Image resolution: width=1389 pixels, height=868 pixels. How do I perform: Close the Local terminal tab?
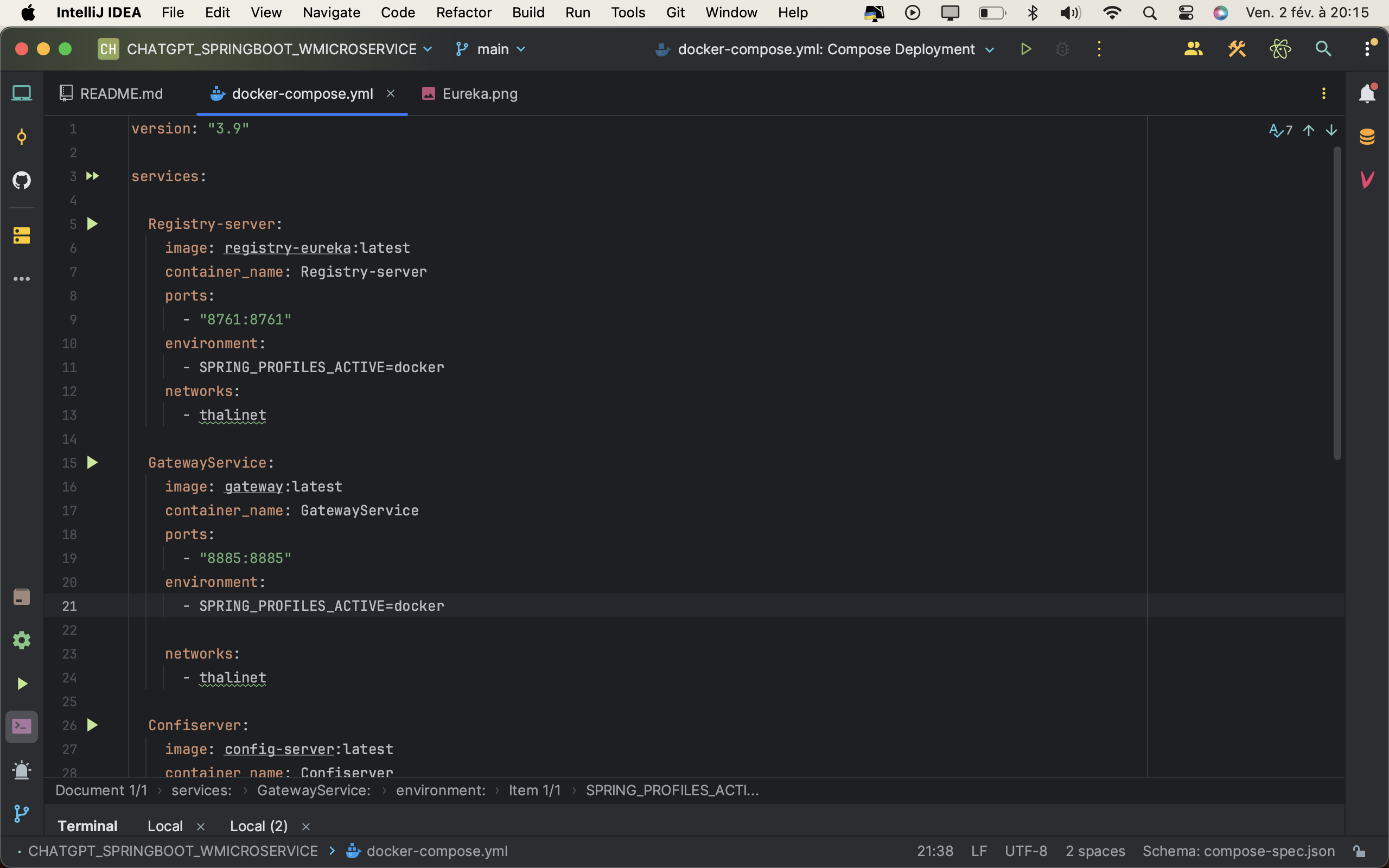pos(201,827)
